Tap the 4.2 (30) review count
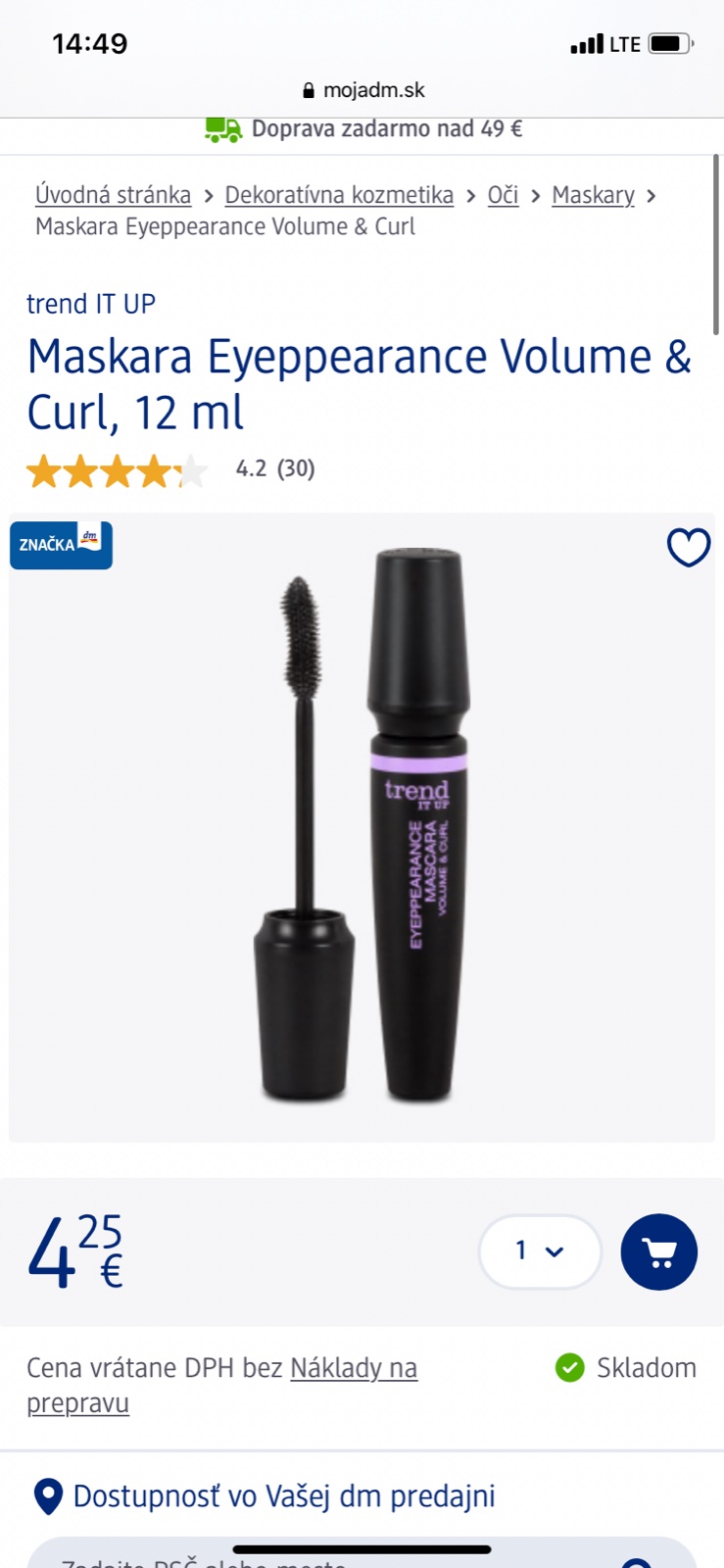This screenshot has width=724, height=1568. click(275, 468)
